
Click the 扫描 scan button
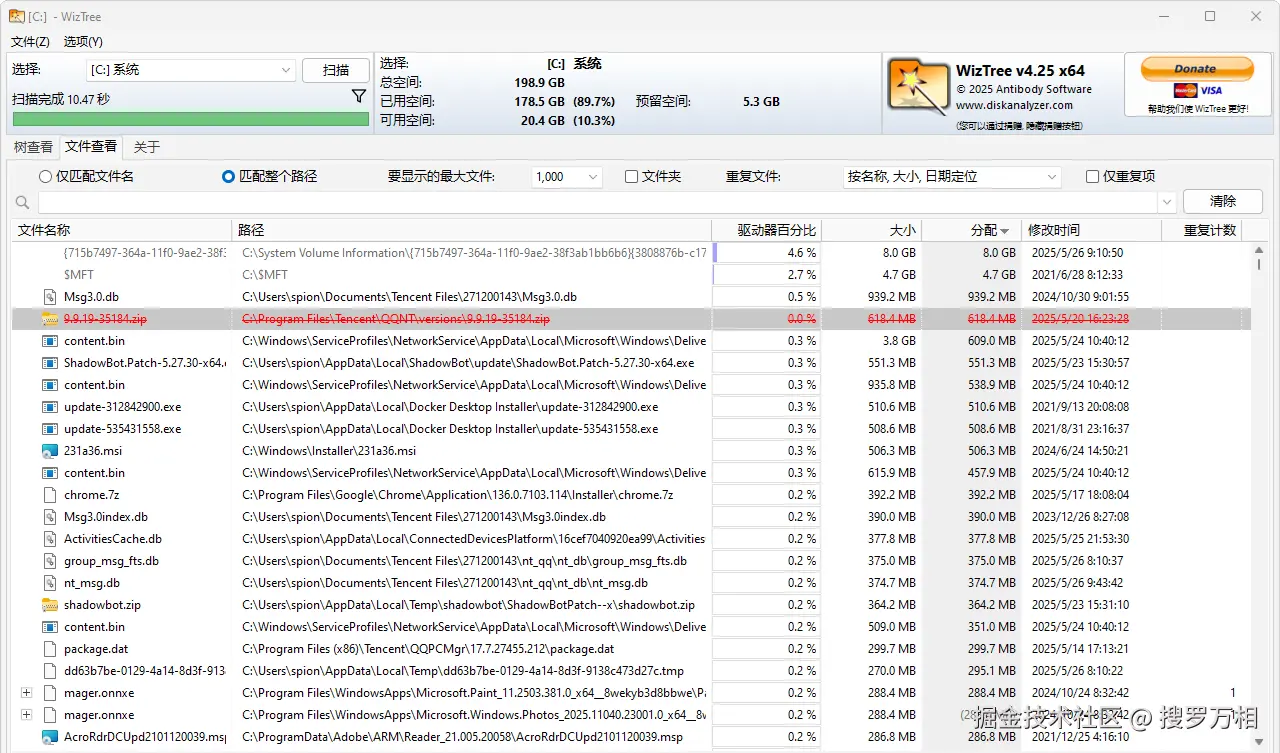pos(336,70)
